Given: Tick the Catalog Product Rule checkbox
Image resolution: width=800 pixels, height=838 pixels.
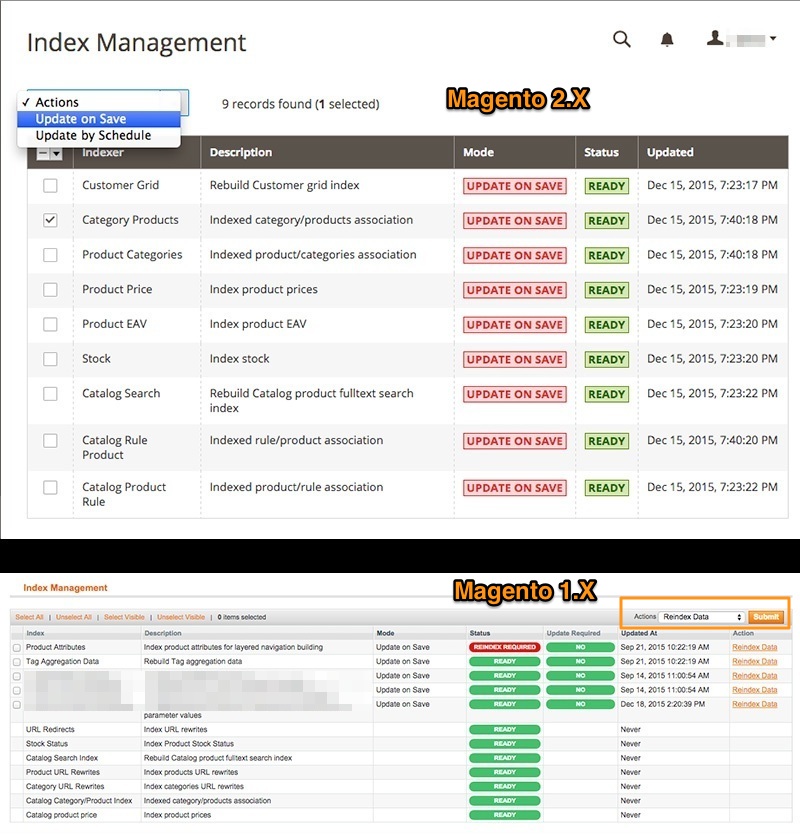Looking at the screenshot, I should click(50, 487).
